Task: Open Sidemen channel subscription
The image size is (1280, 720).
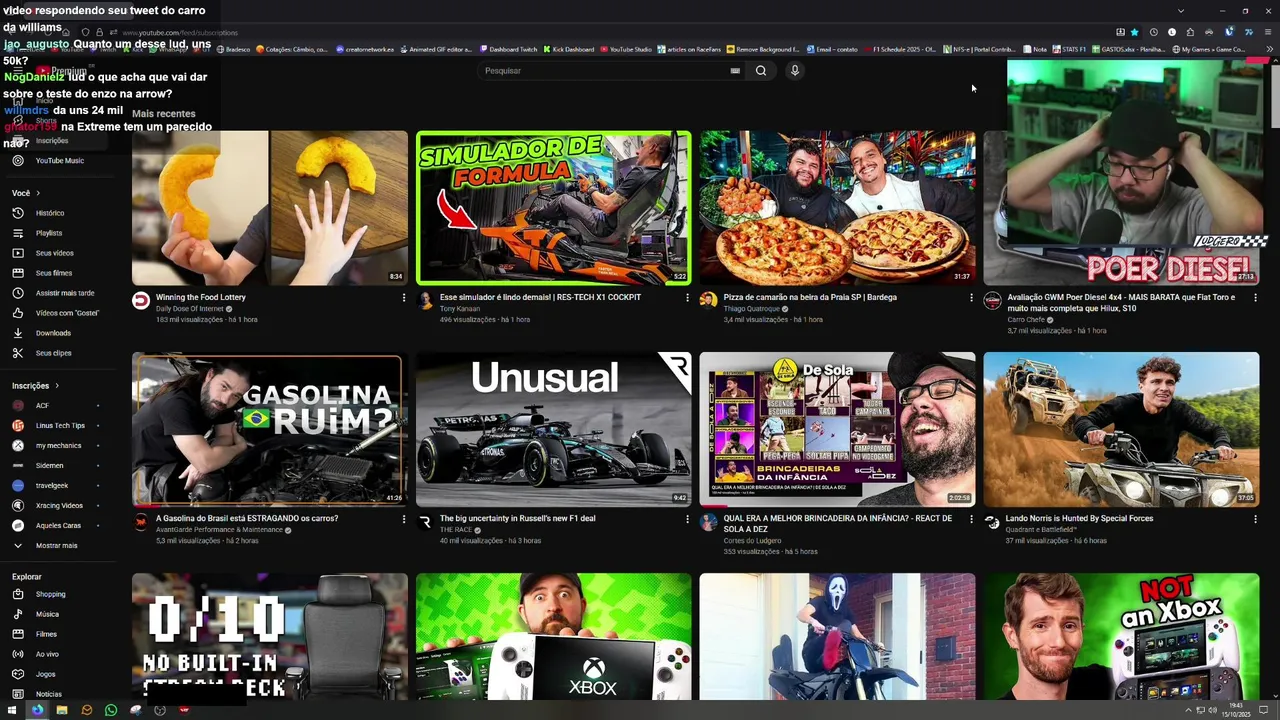Action: coord(49,465)
